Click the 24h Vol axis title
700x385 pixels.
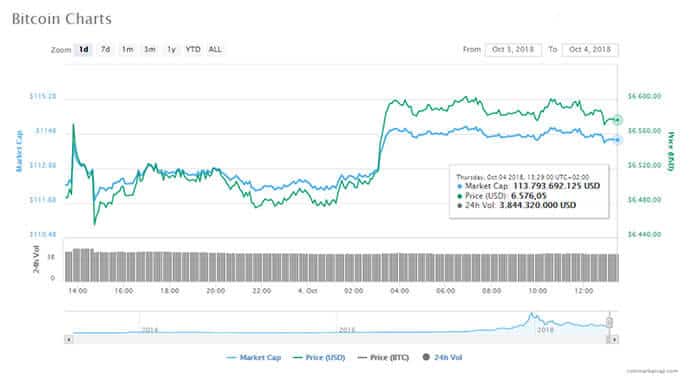(36, 259)
